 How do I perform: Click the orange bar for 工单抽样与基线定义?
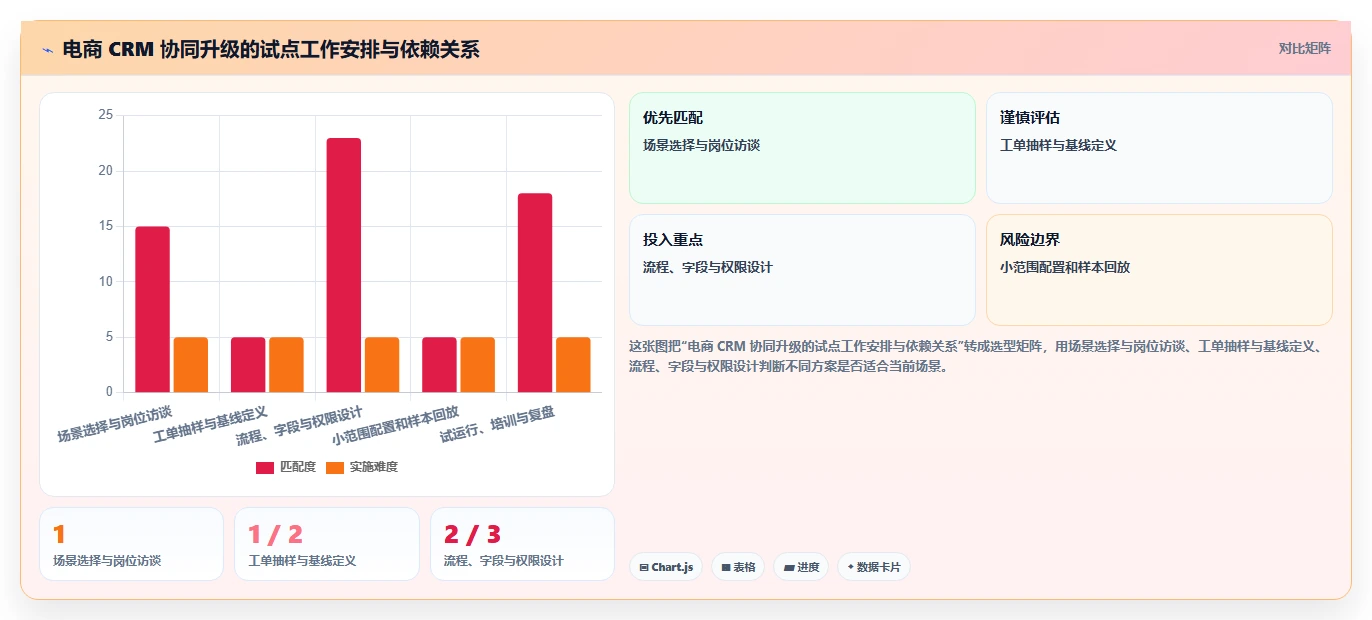(286, 365)
